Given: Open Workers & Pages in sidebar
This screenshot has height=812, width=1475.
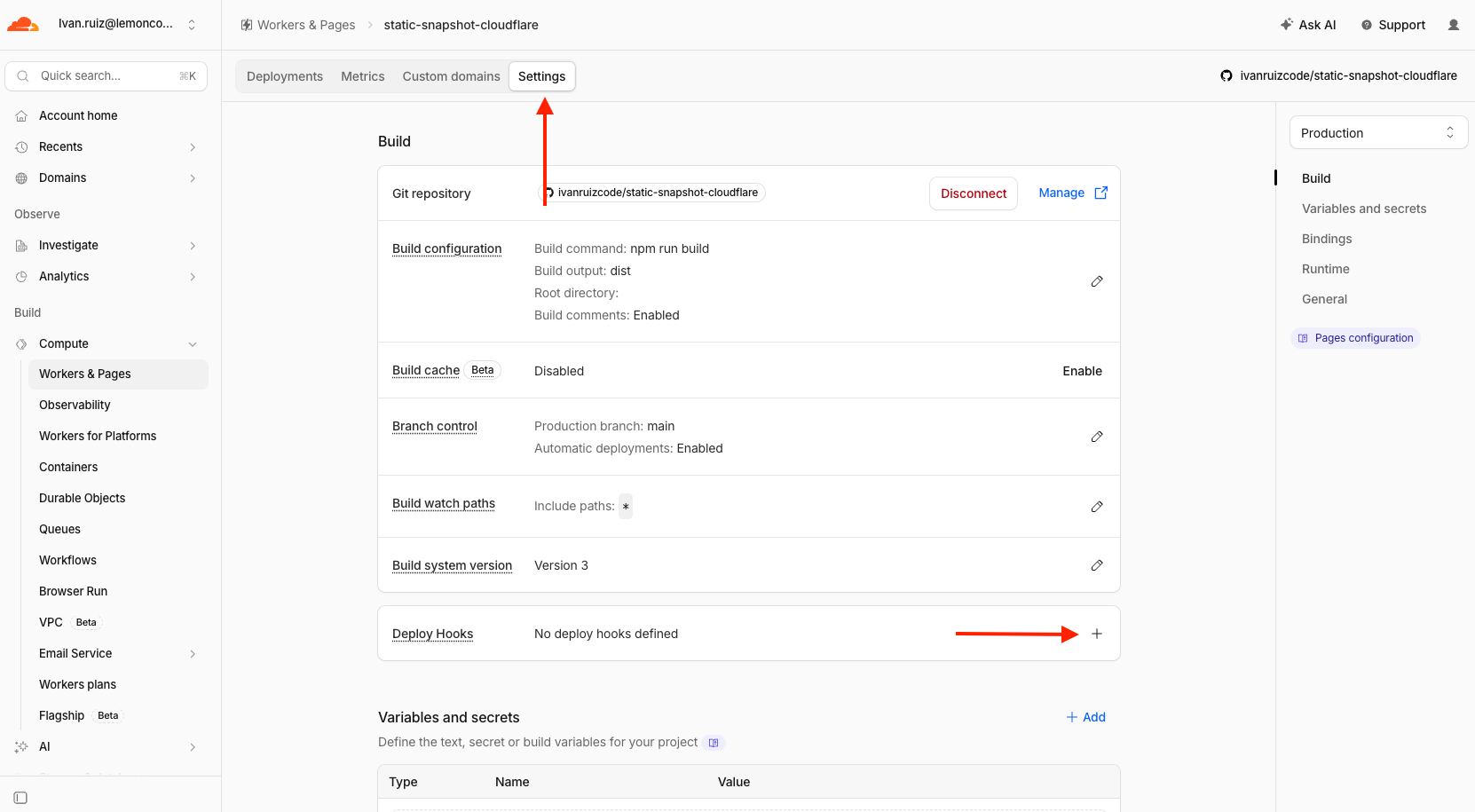Looking at the screenshot, I should (118, 374).
